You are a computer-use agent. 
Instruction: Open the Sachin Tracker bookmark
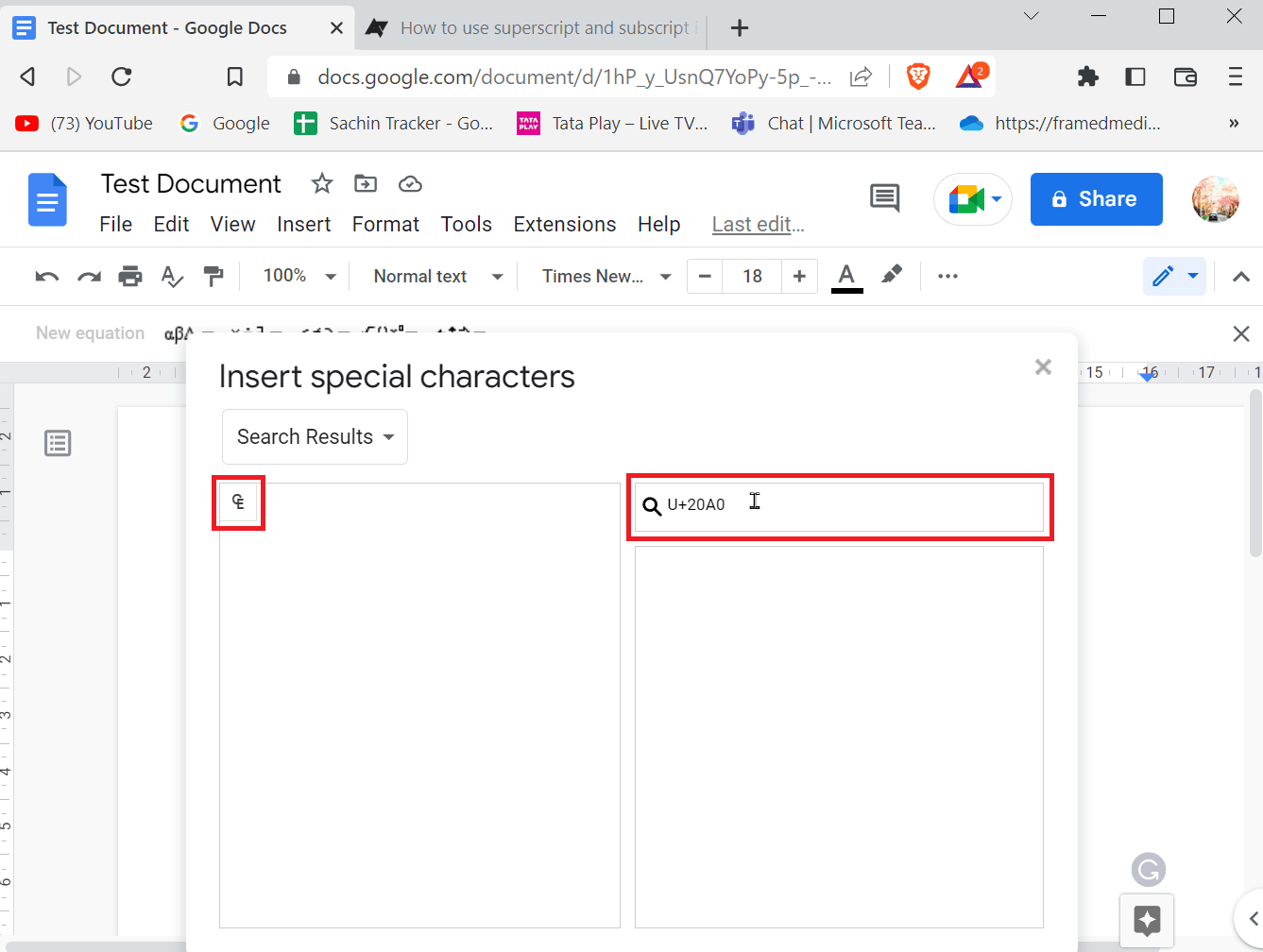tap(394, 123)
